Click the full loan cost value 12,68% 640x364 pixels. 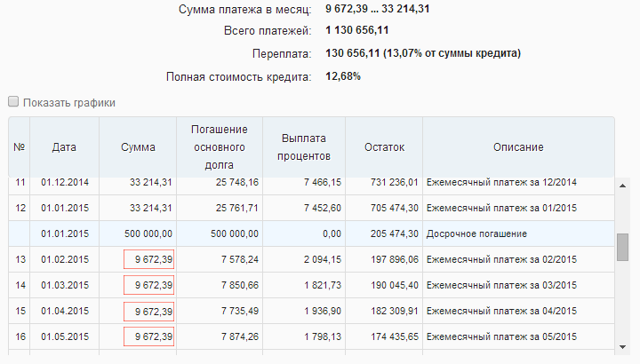point(343,76)
